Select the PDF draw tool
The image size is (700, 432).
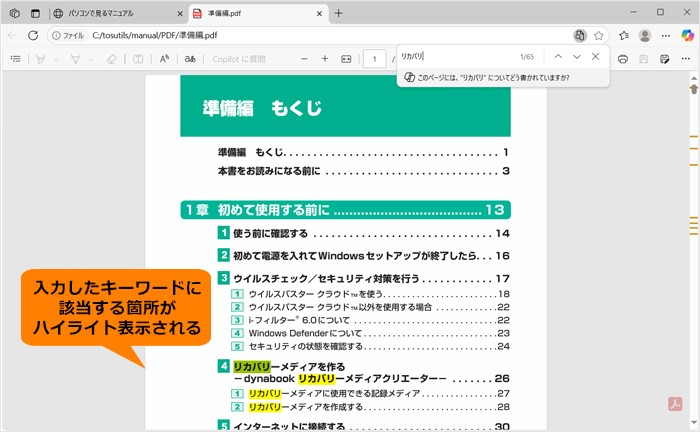pyautogui.click(x=75, y=59)
